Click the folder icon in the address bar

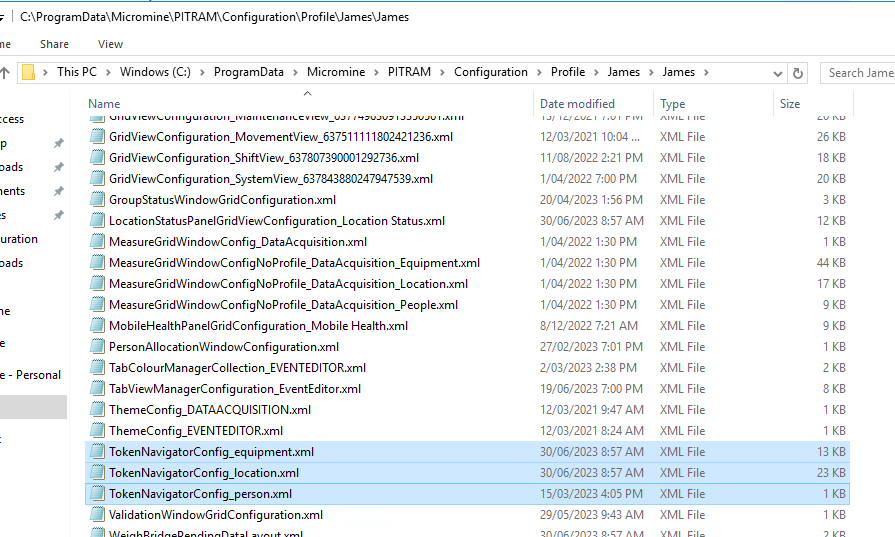(29, 73)
